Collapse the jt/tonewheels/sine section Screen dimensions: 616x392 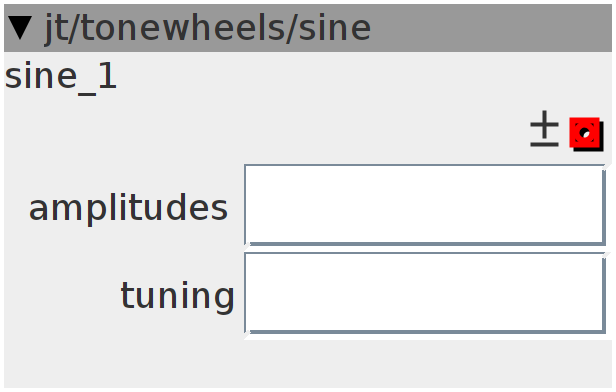(20, 28)
